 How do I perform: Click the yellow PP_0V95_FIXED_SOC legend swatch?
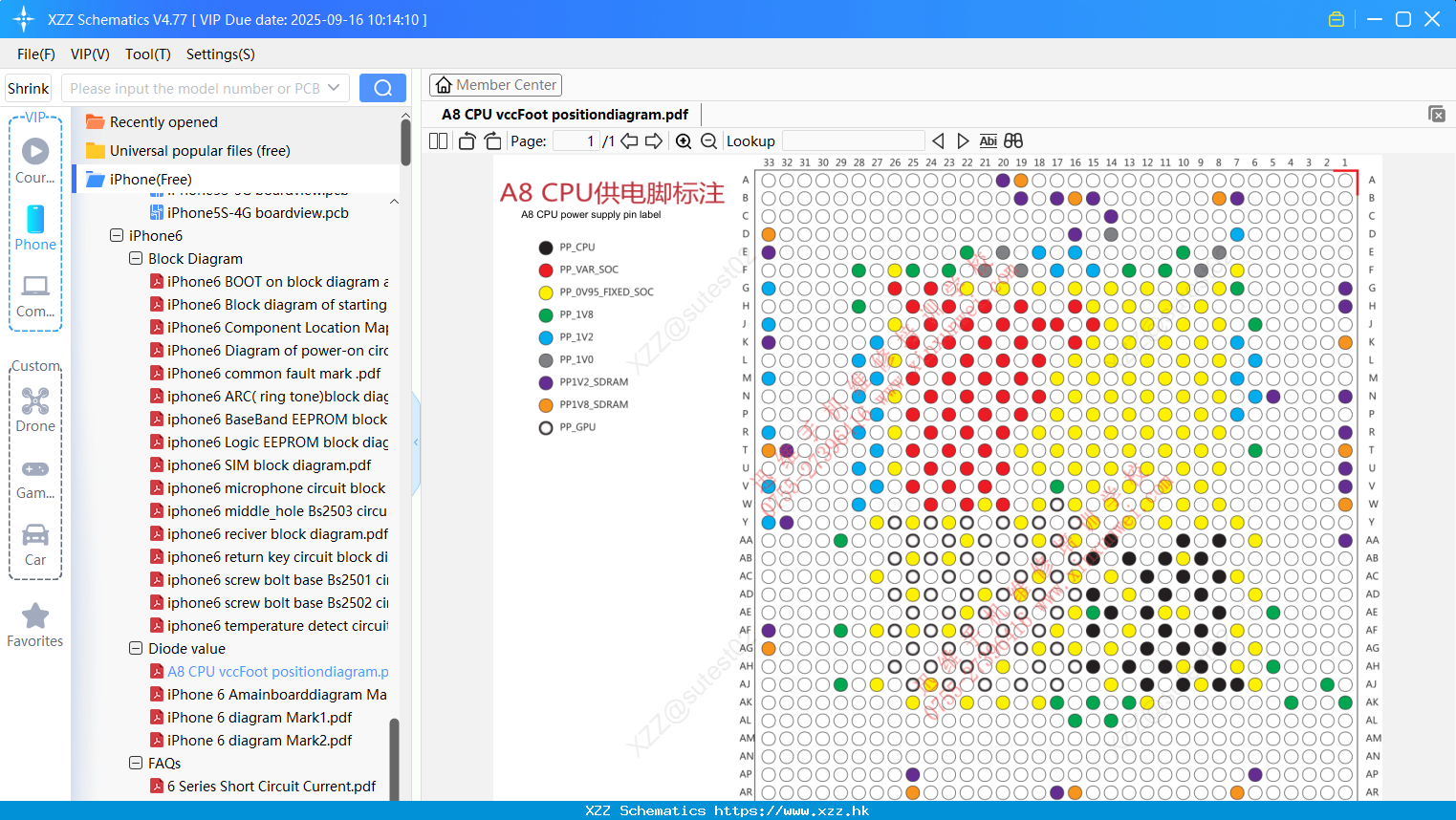pyautogui.click(x=546, y=292)
